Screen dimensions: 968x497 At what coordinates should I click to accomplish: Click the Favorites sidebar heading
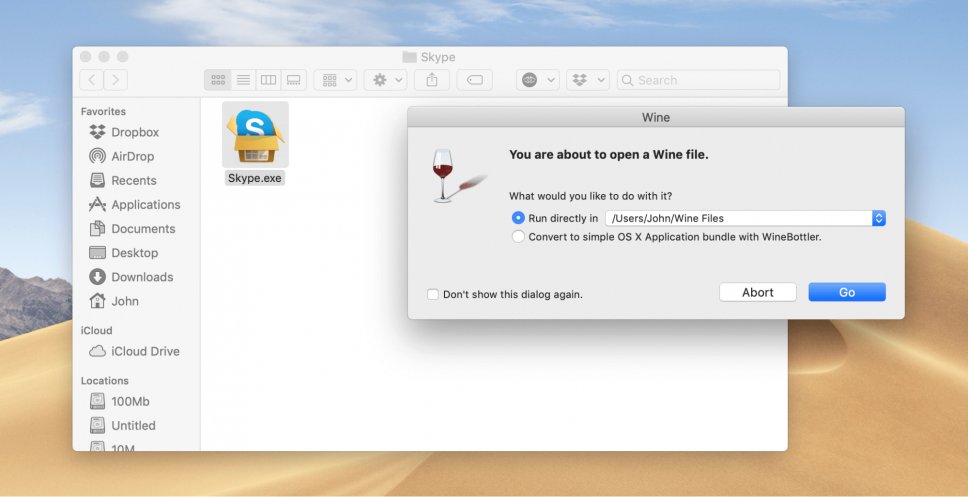103,112
